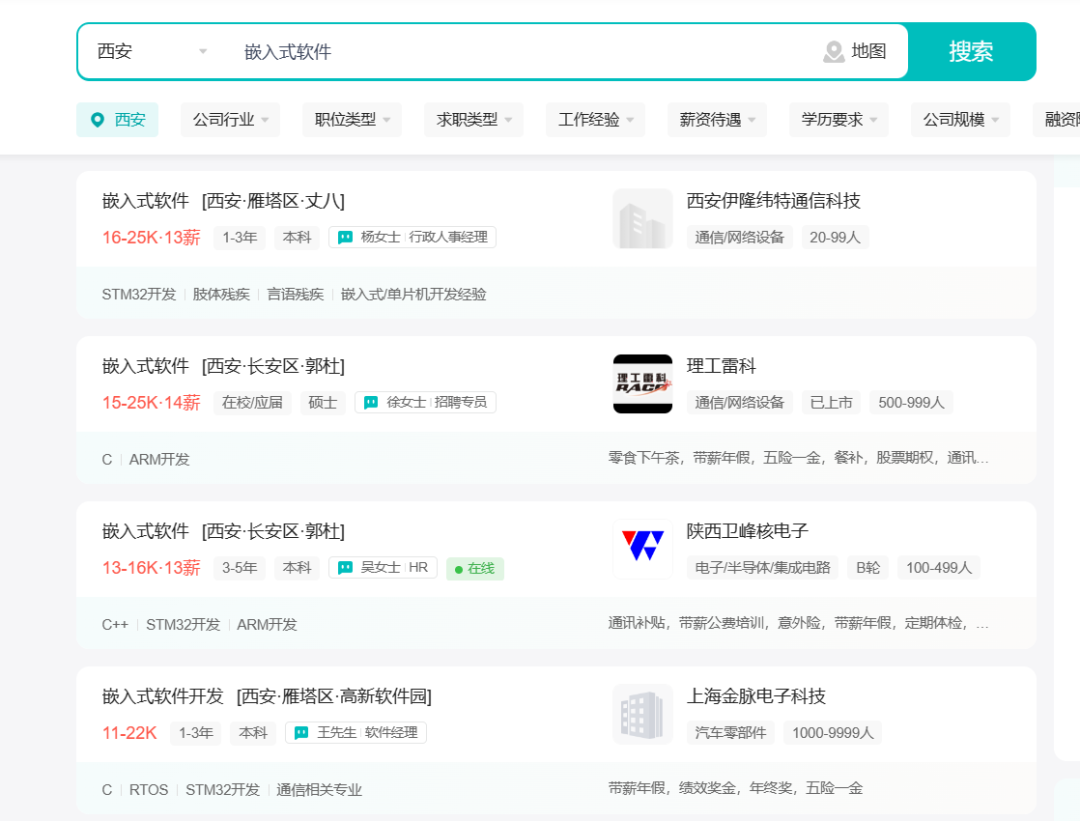Click the 言语残疾 keyword tag

click(295, 295)
